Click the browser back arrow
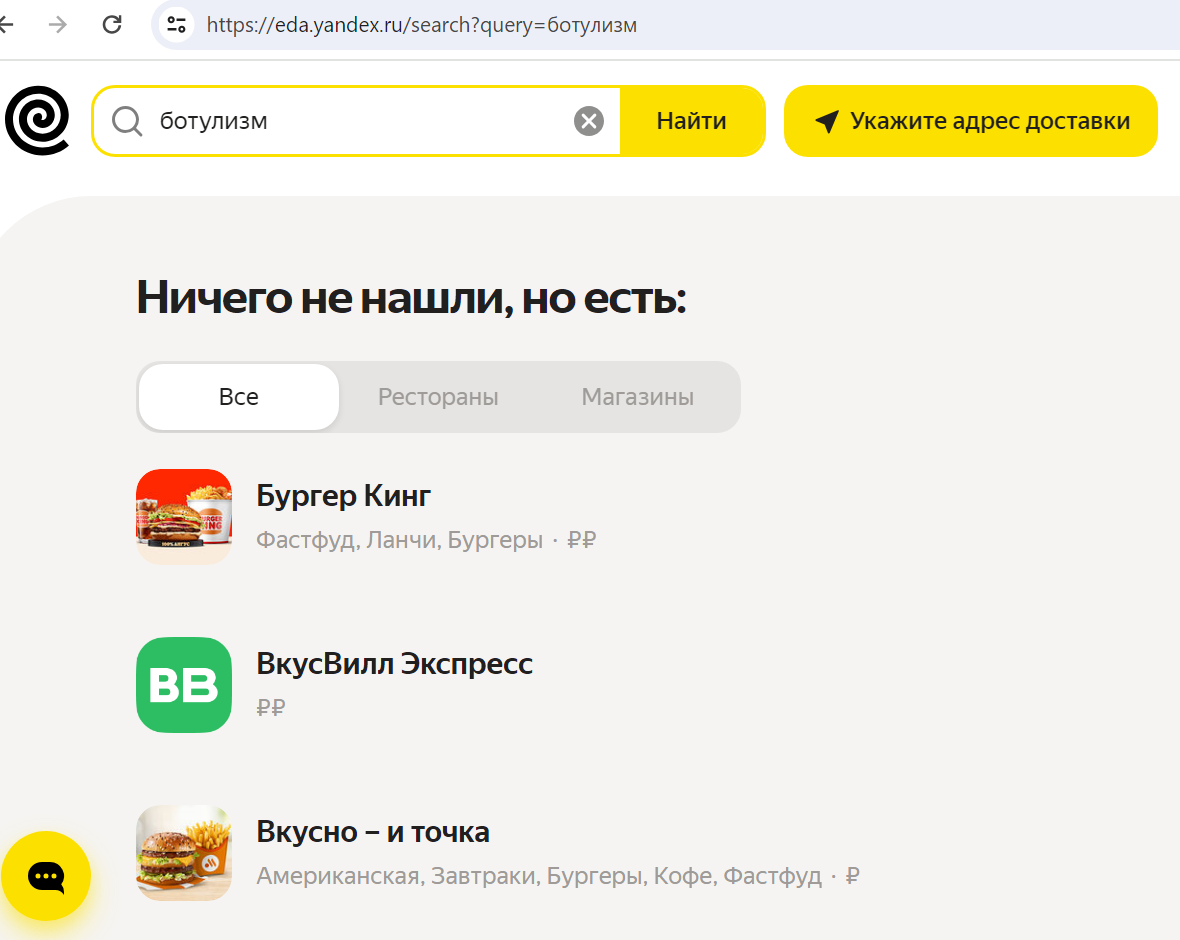Image resolution: width=1180 pixels, height=940 pixels. tap(6, 25)
